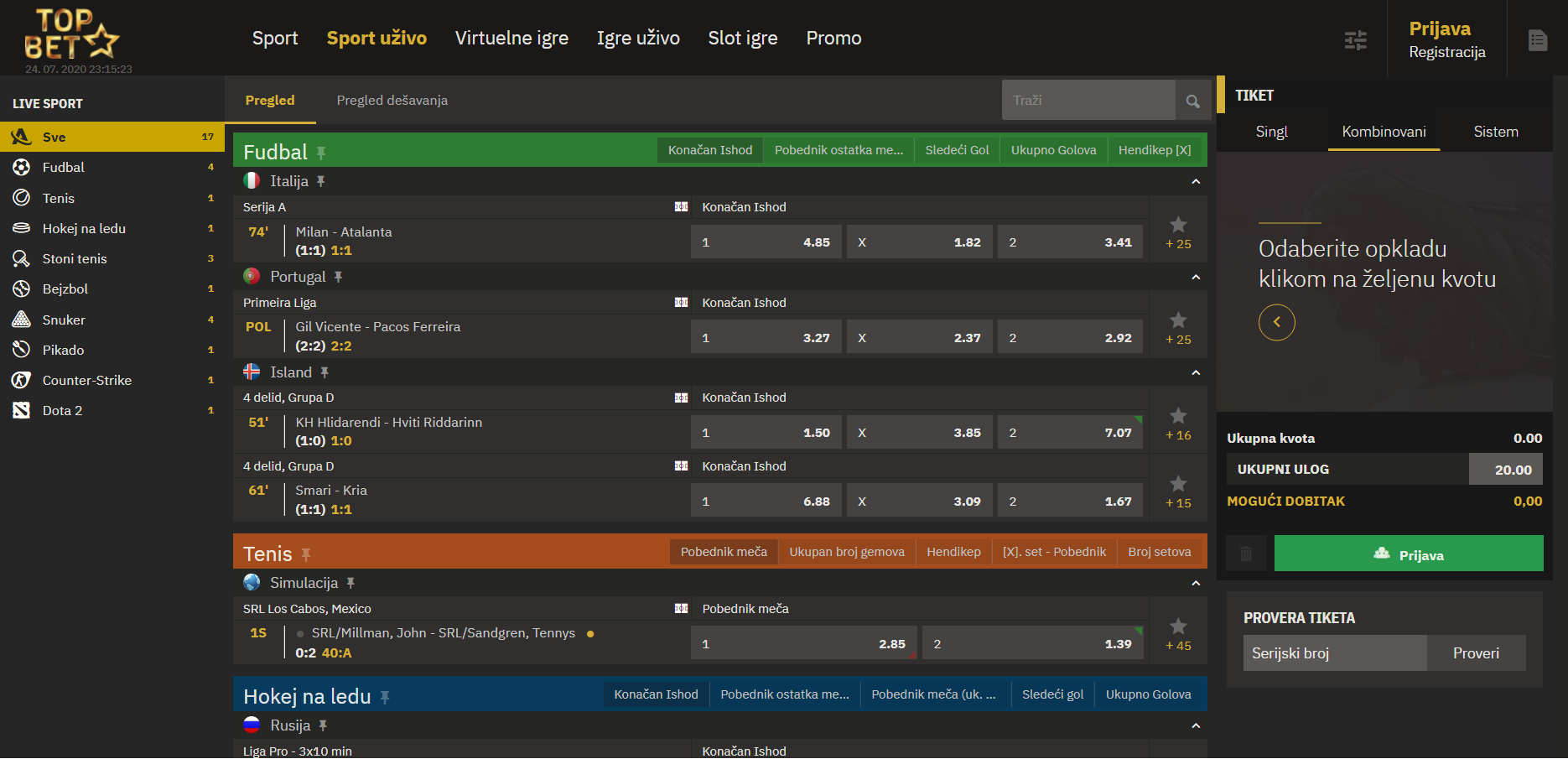The height and width of the screenshot is (759, 1568).
Task: Select Snuker in live sport sidebar
Action: pyautogui.click(x=64, y=320)
